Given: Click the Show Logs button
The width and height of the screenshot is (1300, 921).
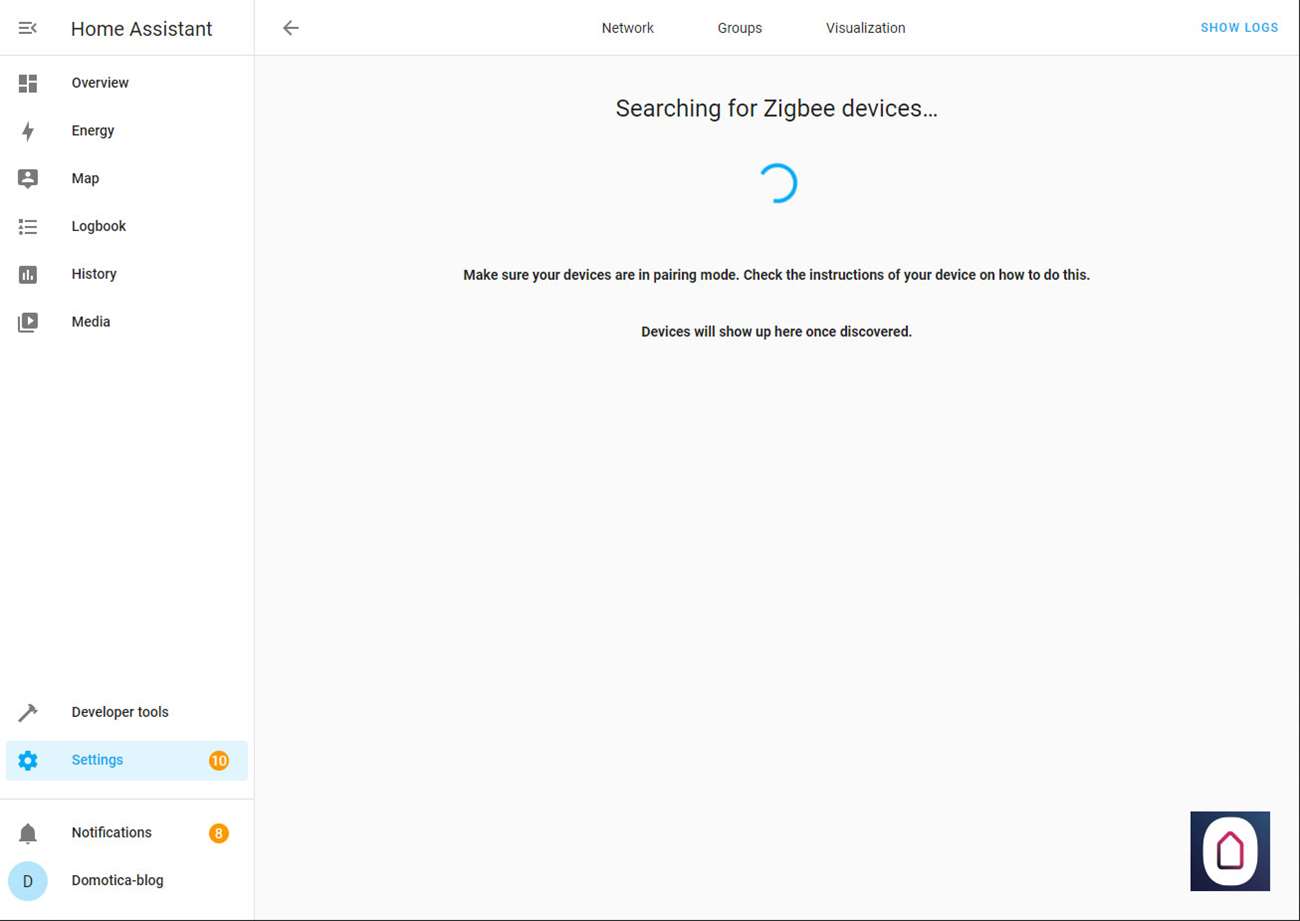Looking at the screenshot, I should tap(1239, 28).
